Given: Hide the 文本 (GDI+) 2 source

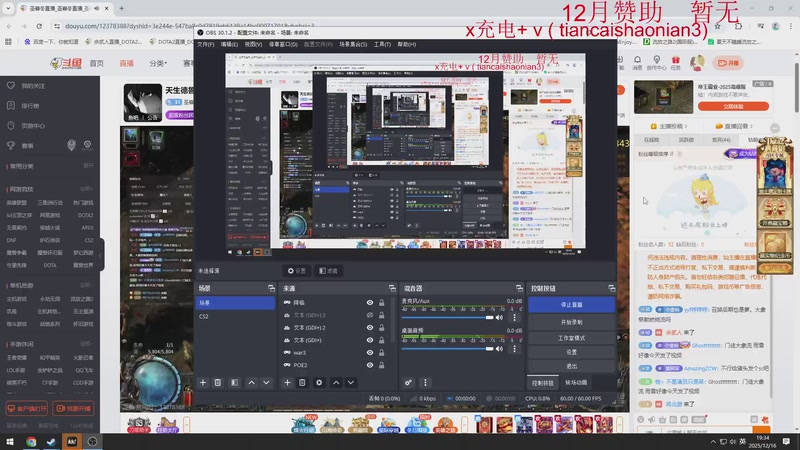Looking at the screenshot, I should [x=370, y=328].
